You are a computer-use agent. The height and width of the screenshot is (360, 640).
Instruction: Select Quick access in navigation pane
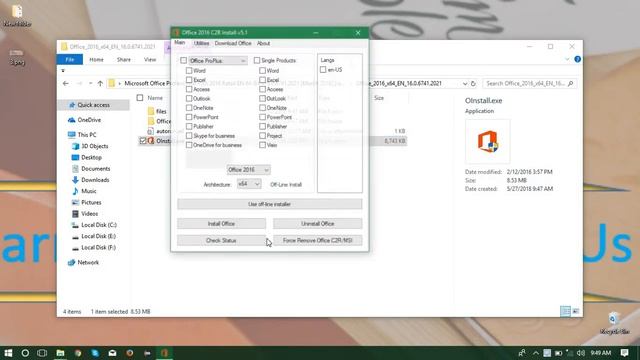(93, 105)
